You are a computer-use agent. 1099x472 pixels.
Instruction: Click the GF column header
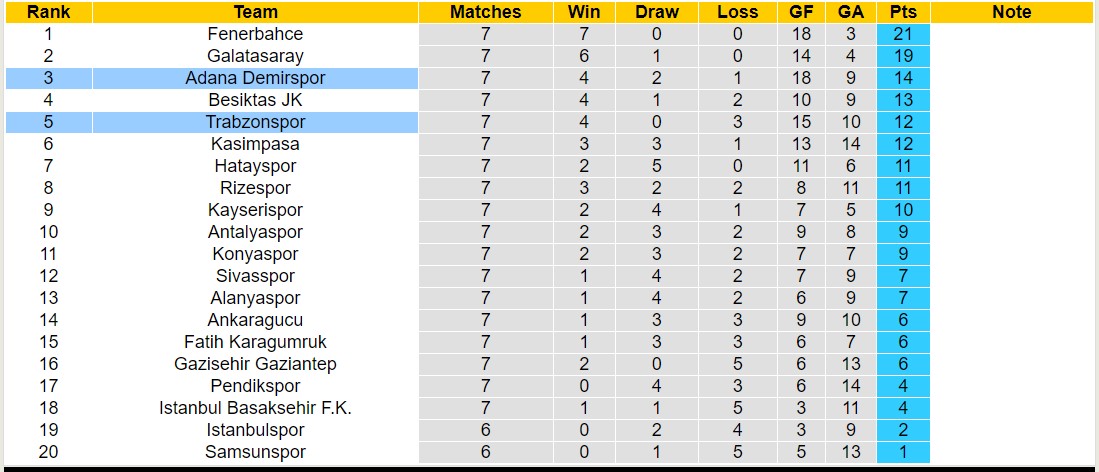click(x=801, y=12)
